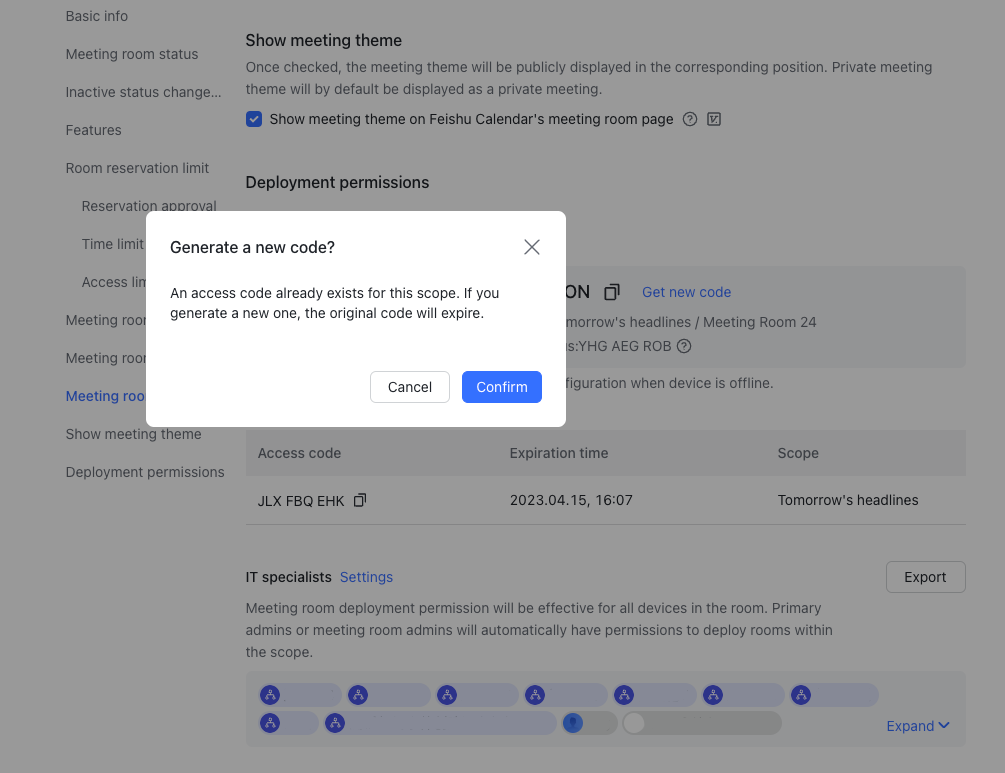Close the Generate a new code dialog
1005x773 pixels.
click(531, 247)
